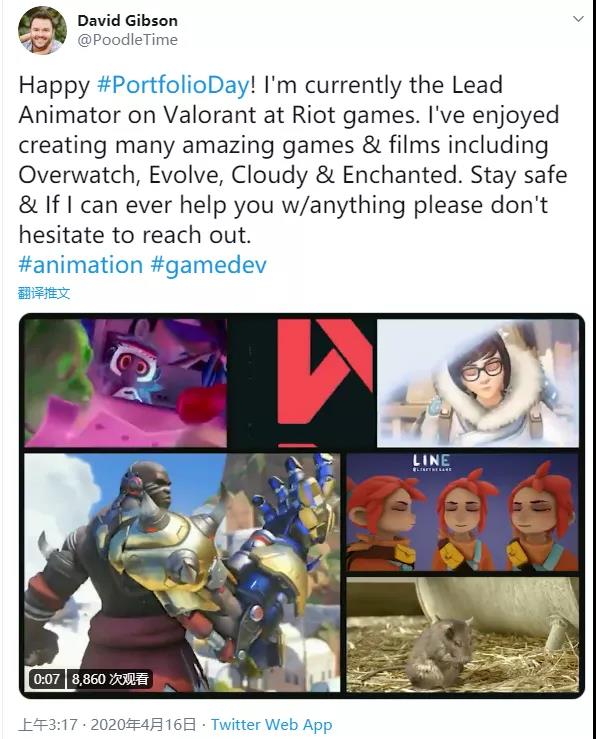The image size is (596, 739).
Task: Open the #animation hashtag
Action: [x=81, y=265]
